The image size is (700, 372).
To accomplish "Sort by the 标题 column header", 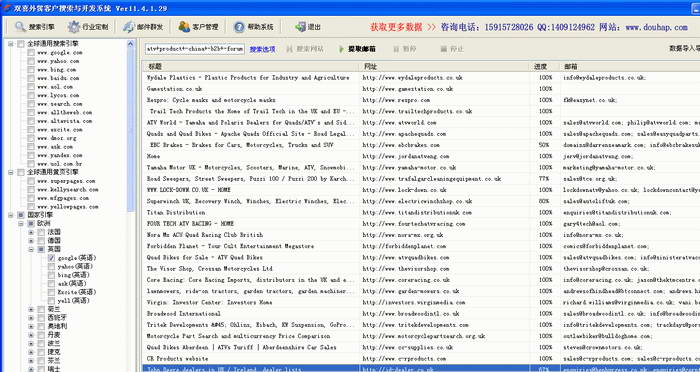I will tap(251, 67).
